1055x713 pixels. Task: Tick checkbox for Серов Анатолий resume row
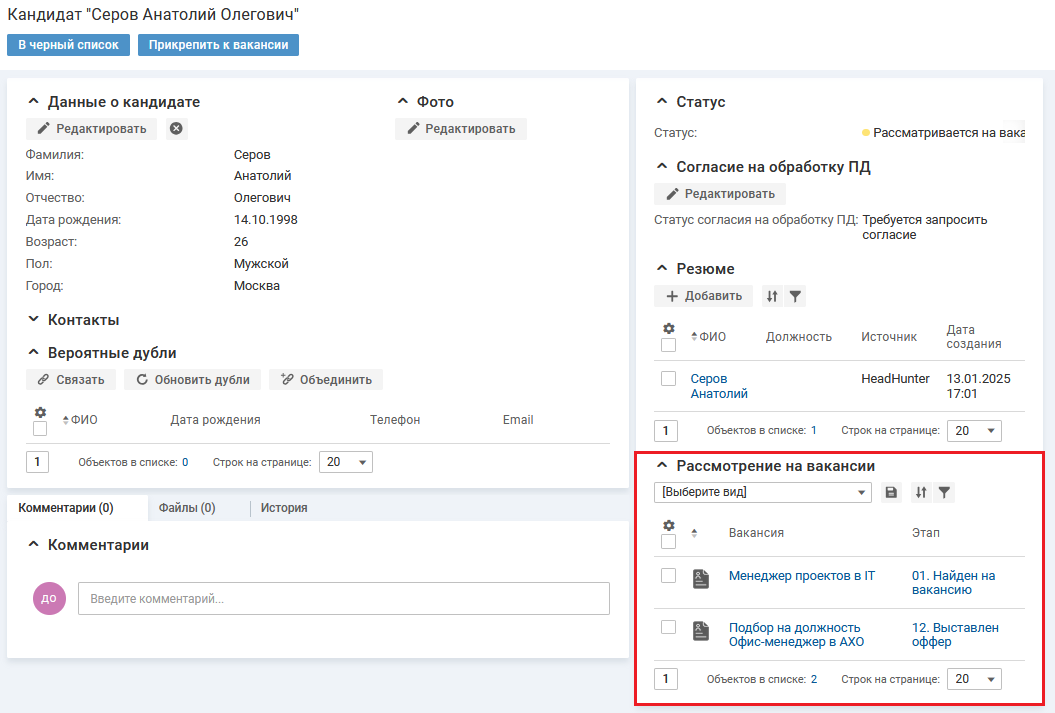[669, 379]
